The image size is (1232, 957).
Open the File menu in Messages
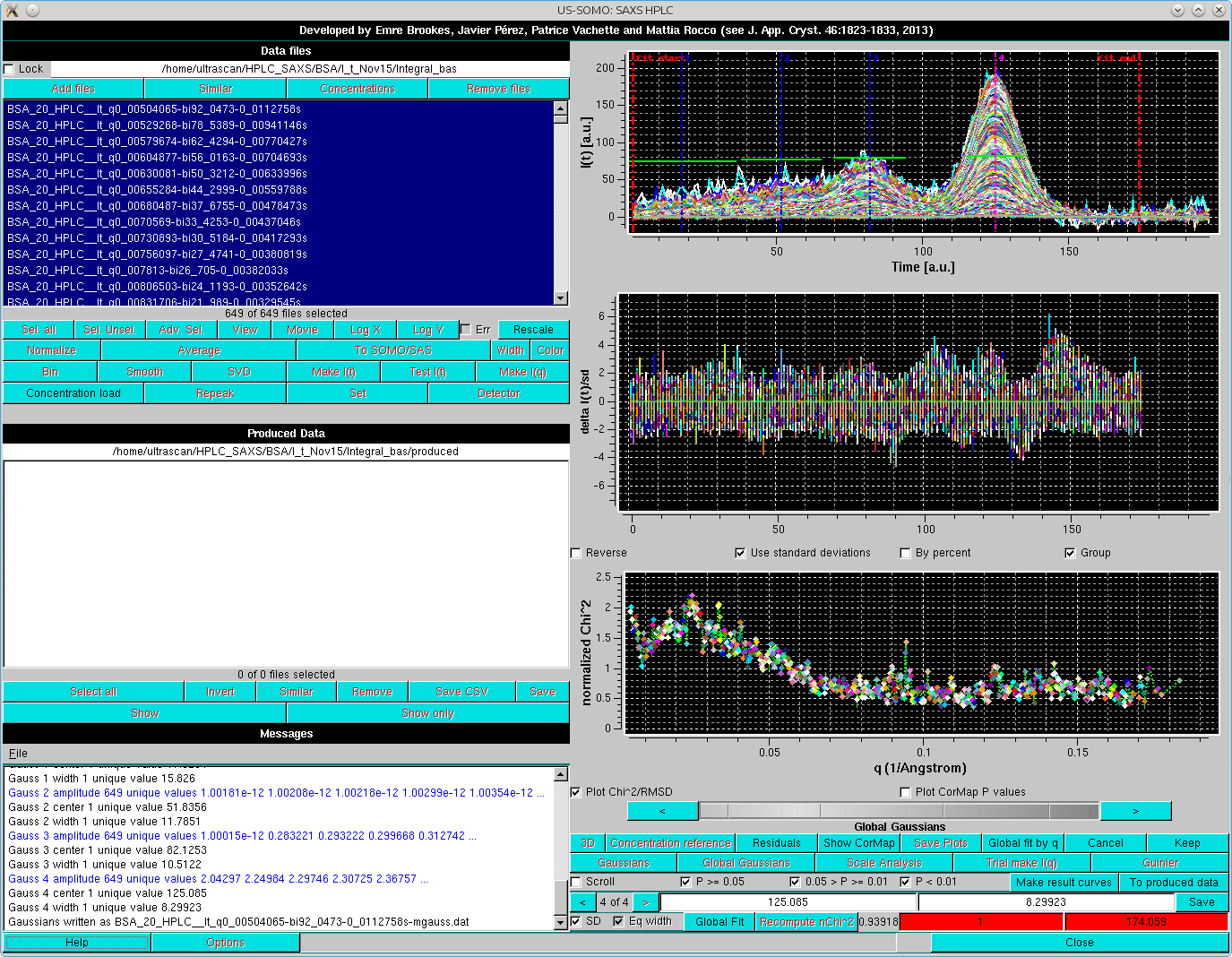[18, 754]
